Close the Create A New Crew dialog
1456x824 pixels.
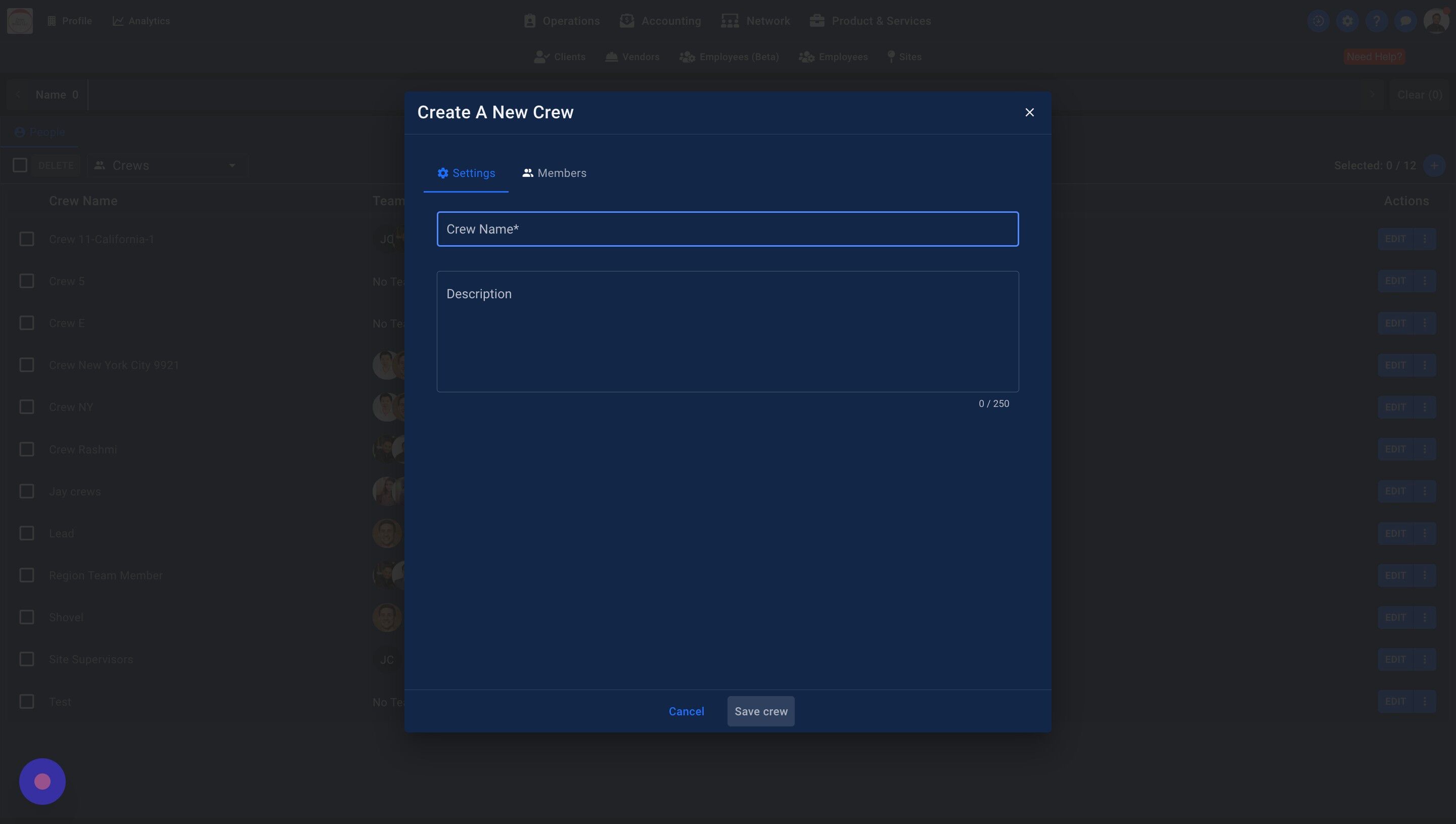point(1029,113)
